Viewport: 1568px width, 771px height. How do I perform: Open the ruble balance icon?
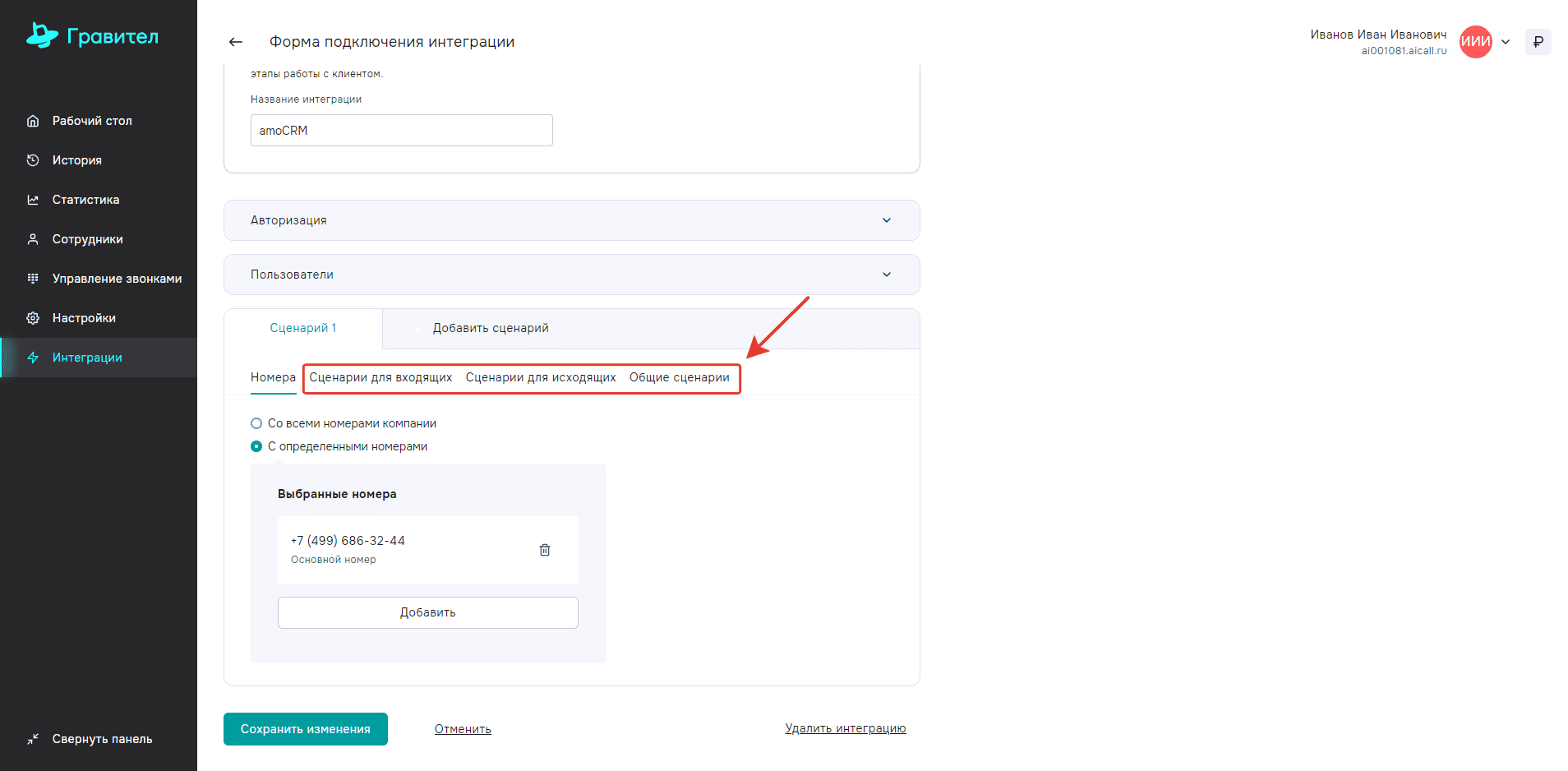1538,42
